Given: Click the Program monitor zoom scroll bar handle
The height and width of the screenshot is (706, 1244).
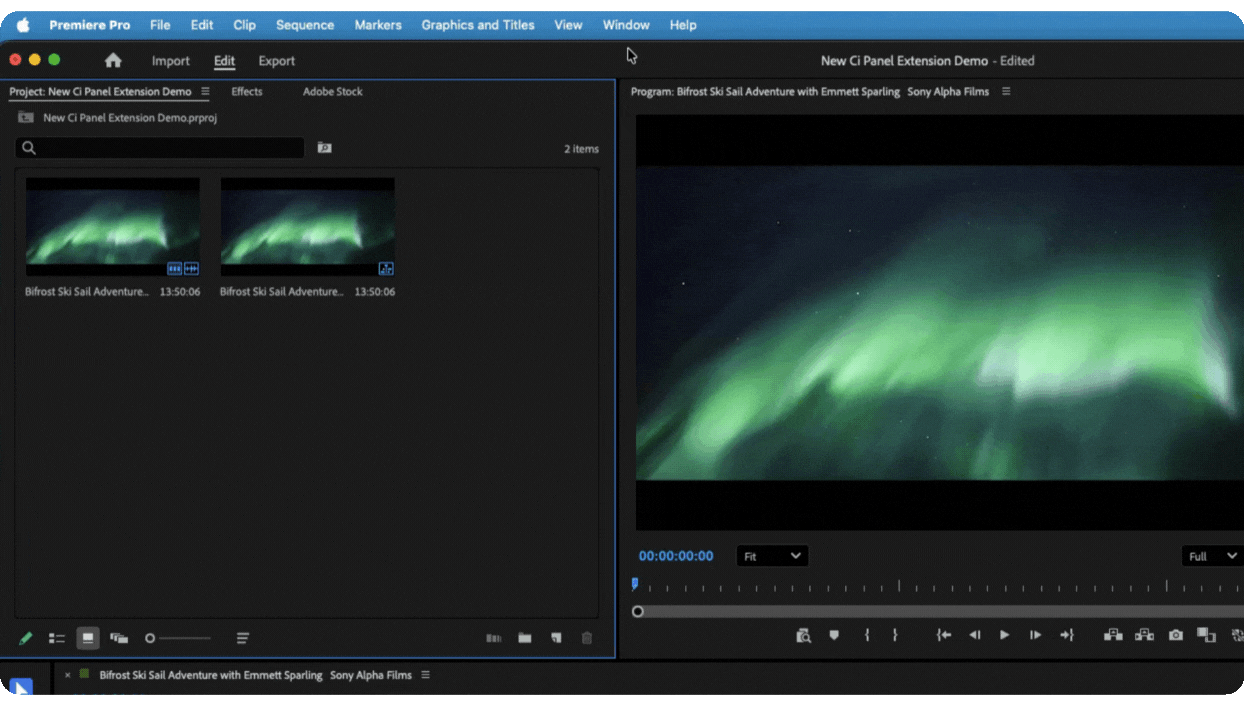Looking at the screenshot, I should pyautogui.click(x=638, y=611).
